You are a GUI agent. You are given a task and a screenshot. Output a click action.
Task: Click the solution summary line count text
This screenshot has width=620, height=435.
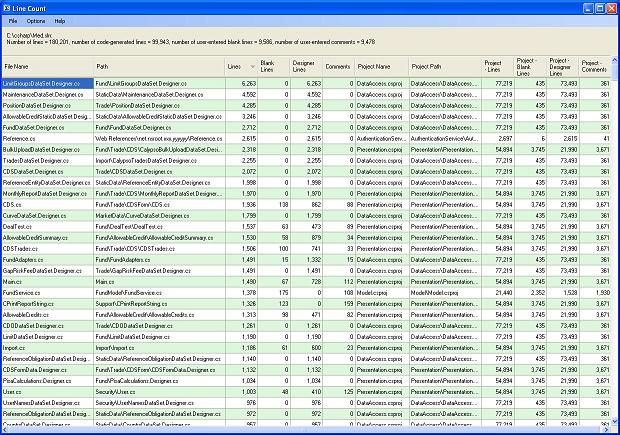(191, 42)
